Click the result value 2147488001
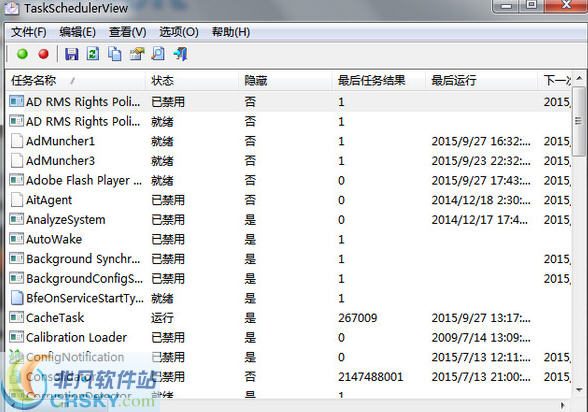 pyautogui.click(x=370, y=376)
